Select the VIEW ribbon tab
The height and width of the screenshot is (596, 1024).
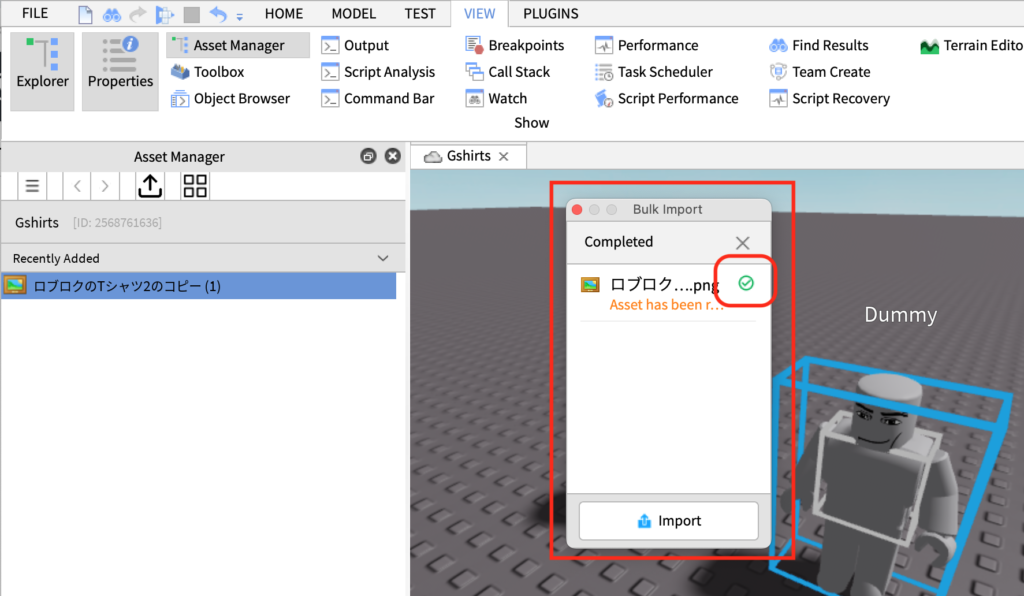pyautogui.click(x=479, y=13)
